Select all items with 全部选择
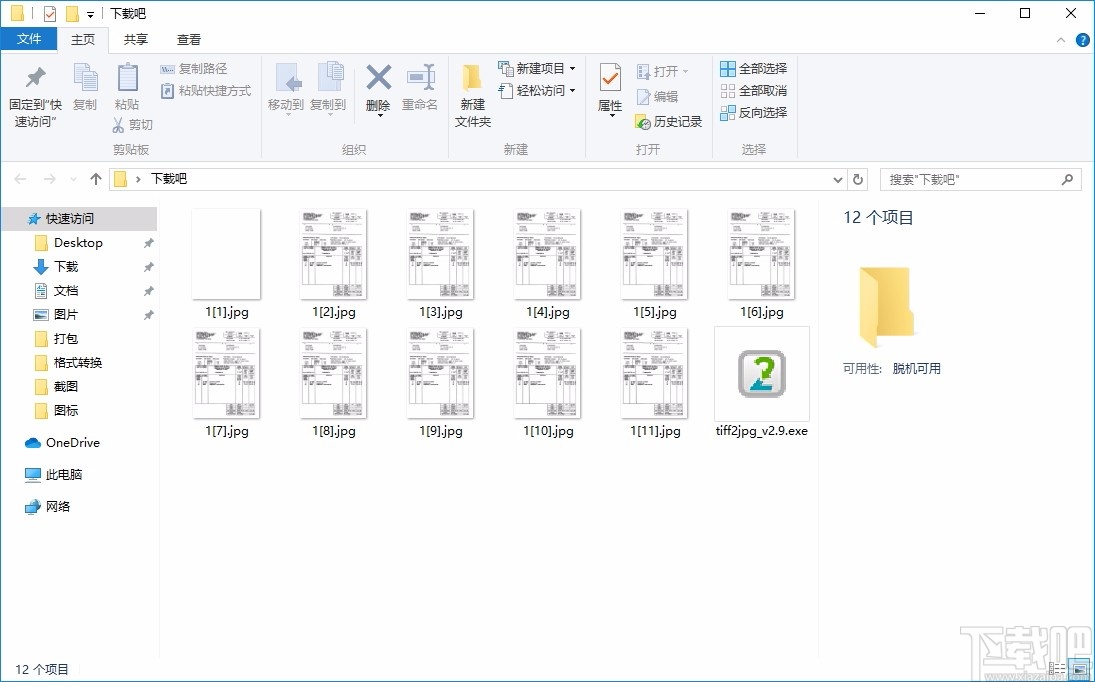 coord(753,68)
